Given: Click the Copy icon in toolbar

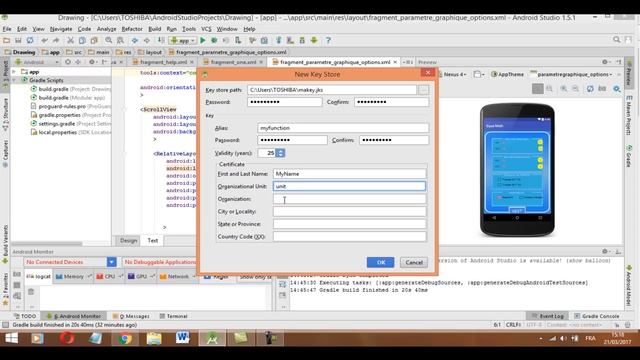Looking at the screenshot, I should point(82,40).
